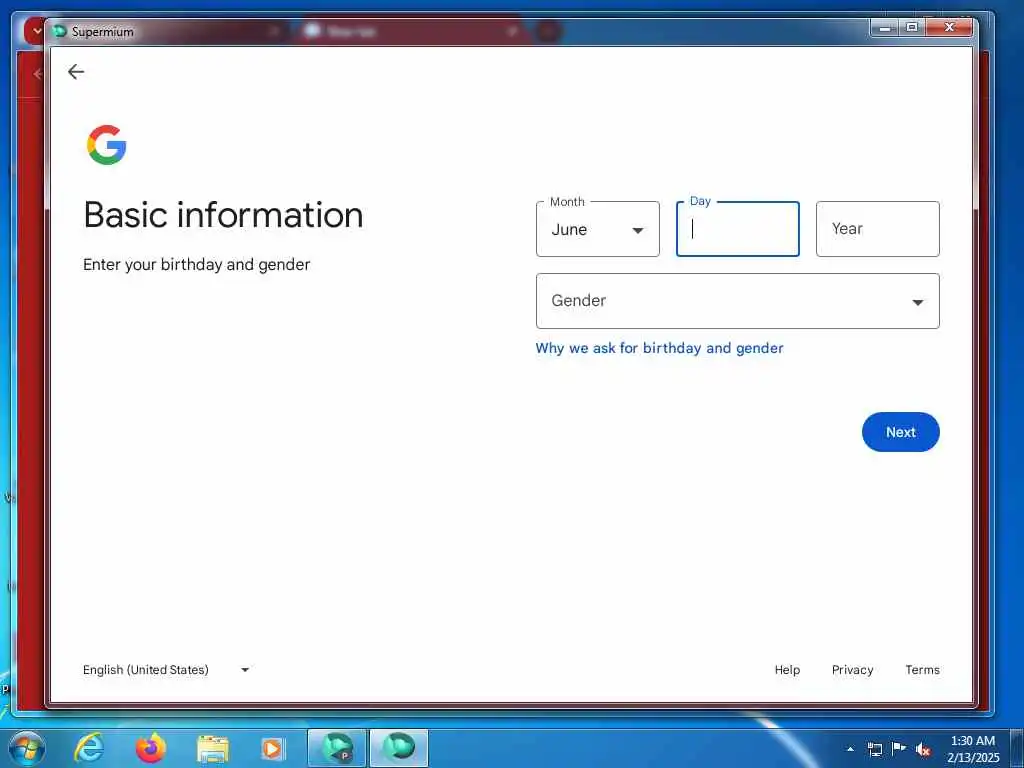Close the Supermium window
This screenshot has width=1024, height=768.
(950, 27)
